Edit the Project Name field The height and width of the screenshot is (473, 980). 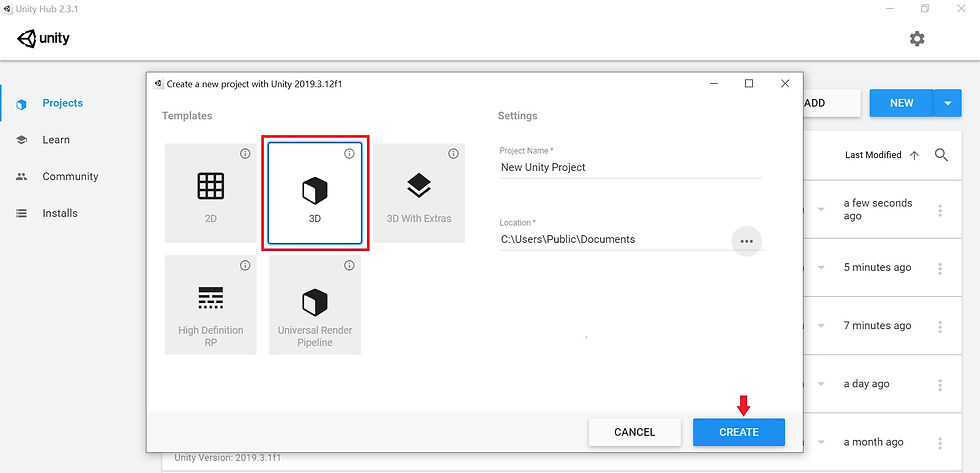630,167
